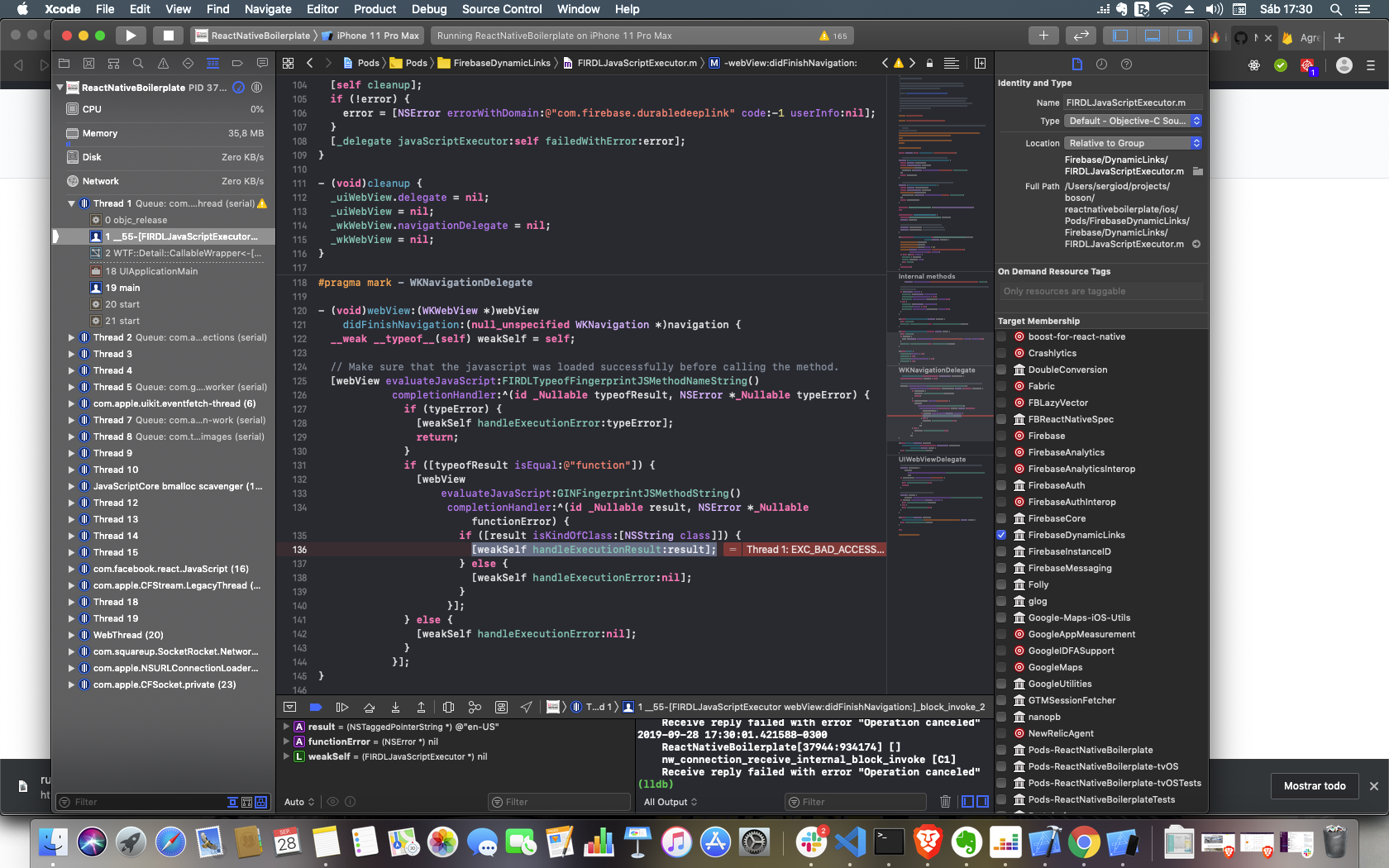Click Continue program execution button
Image resolution: width=1389 pixels, height=868 pixels.
pyautogui.click(x=342, y=708)
